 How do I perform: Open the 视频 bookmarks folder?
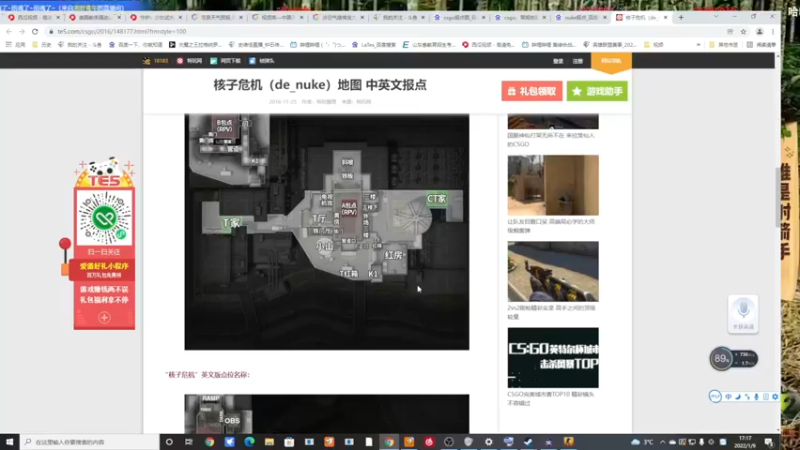654,45
